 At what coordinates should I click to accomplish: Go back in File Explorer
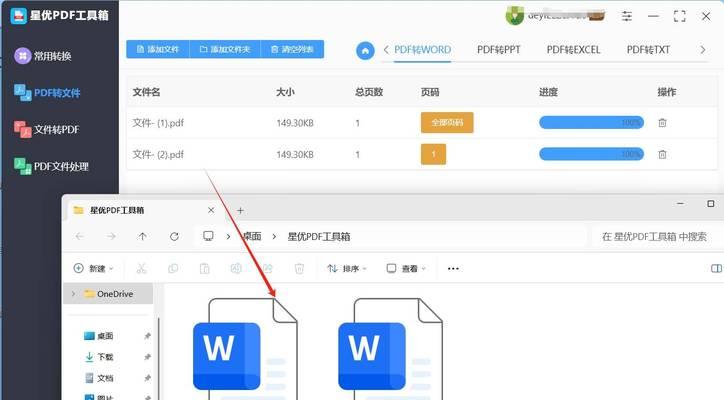tap(79, 236)
